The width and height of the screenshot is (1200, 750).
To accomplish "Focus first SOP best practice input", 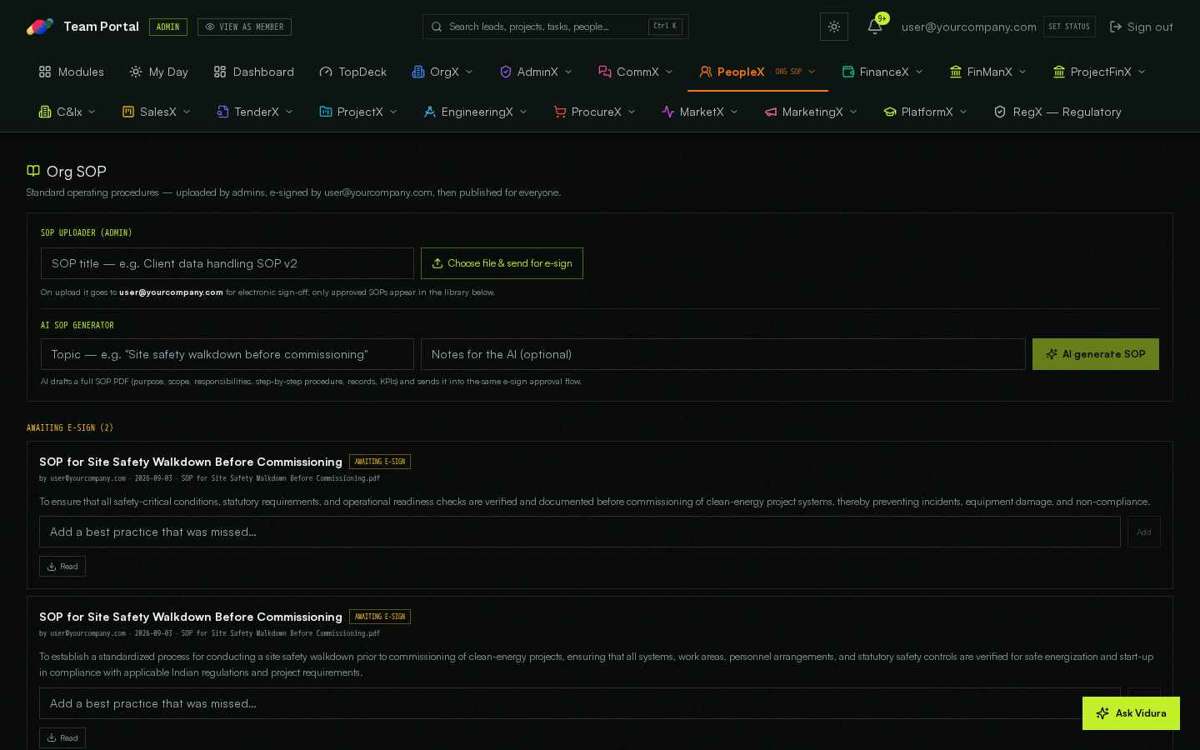I will [580, 532].
